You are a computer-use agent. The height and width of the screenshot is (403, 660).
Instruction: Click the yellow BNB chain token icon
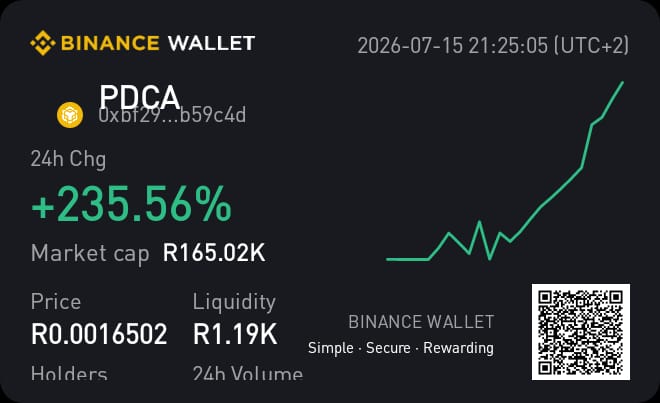(x=70, y=115)
